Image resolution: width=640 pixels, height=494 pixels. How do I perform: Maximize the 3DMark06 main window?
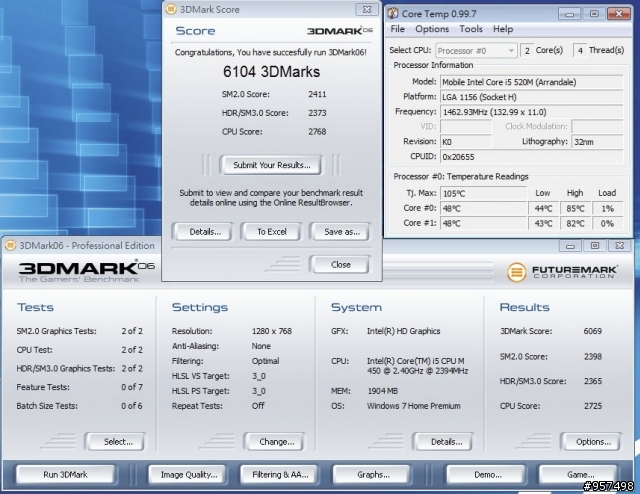click(595, 245)
